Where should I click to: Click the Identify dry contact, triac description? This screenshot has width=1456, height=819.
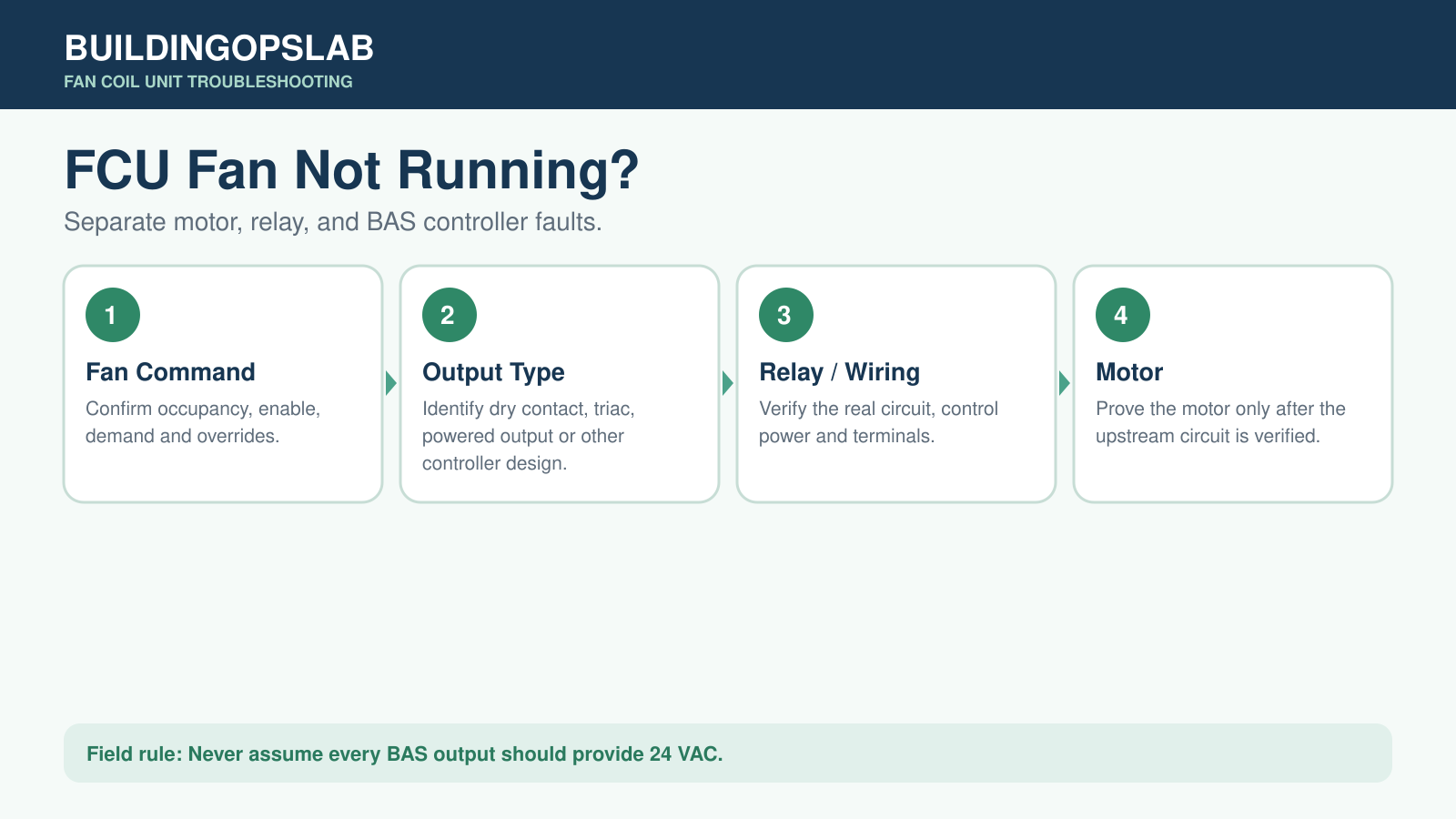pyautogui.click(x=529, y=436)
